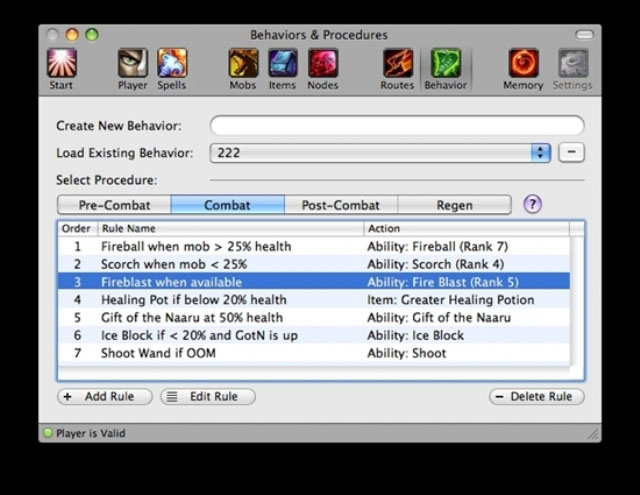Select the Nodes toolbar icon
The image size is (640, 495).
click(x=322, y=64)
